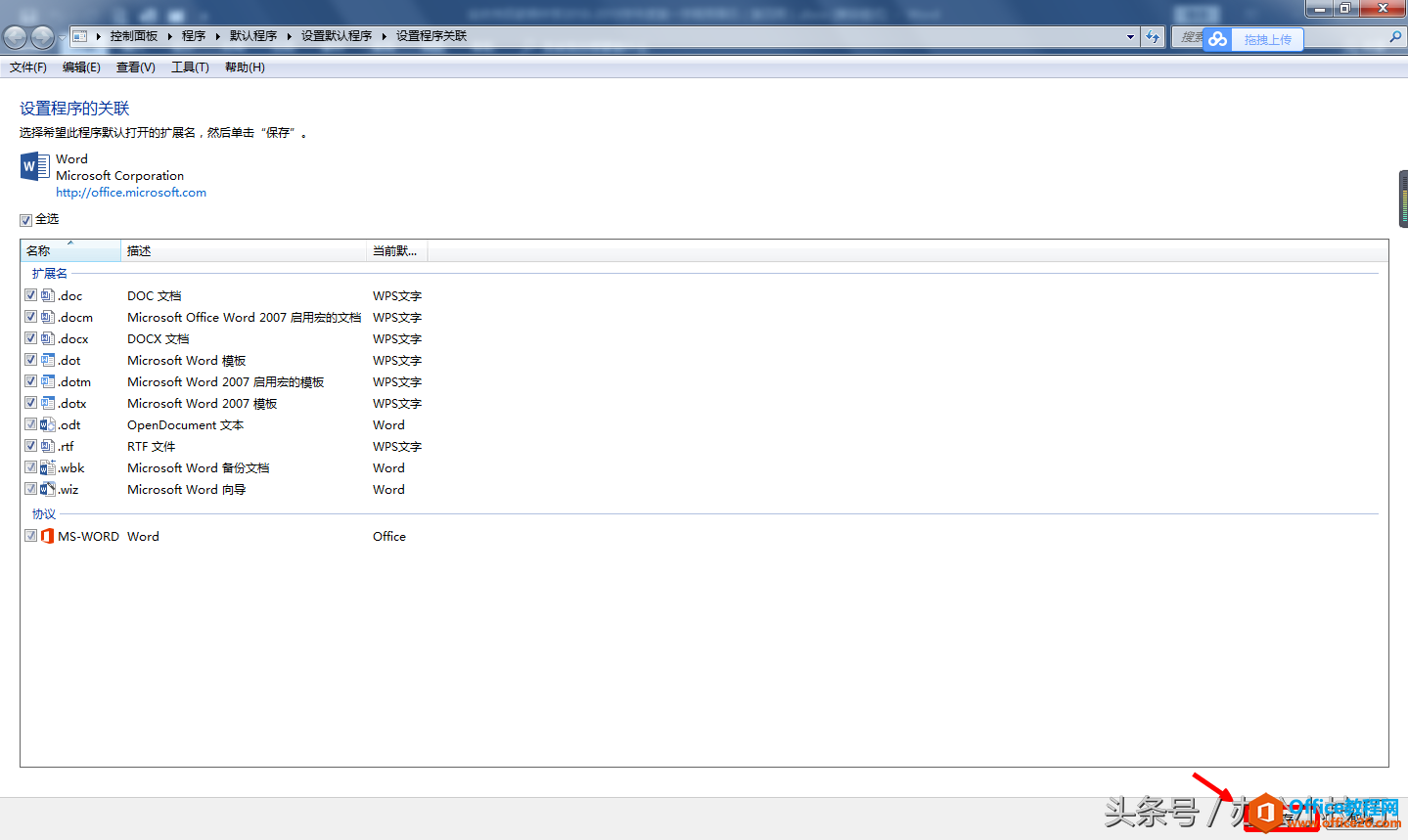Select 'Microsoft Word 备份文档' description text

pyautogui.click(x=198, y=467)
